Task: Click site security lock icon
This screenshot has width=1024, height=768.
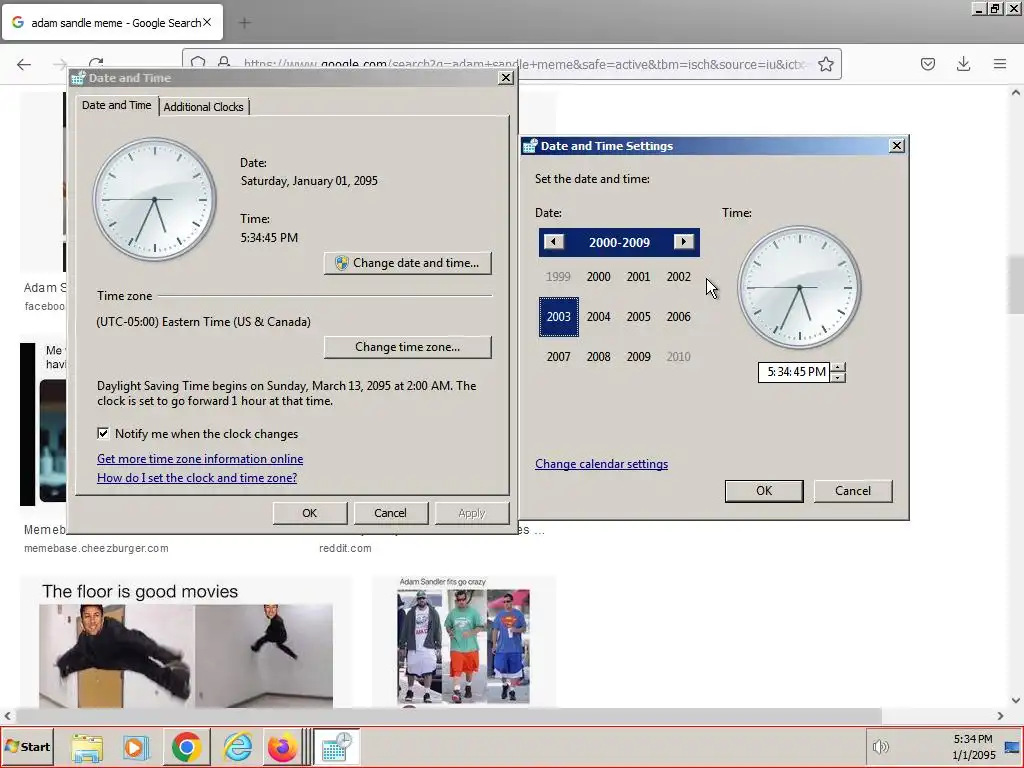Action: [223, 64]
